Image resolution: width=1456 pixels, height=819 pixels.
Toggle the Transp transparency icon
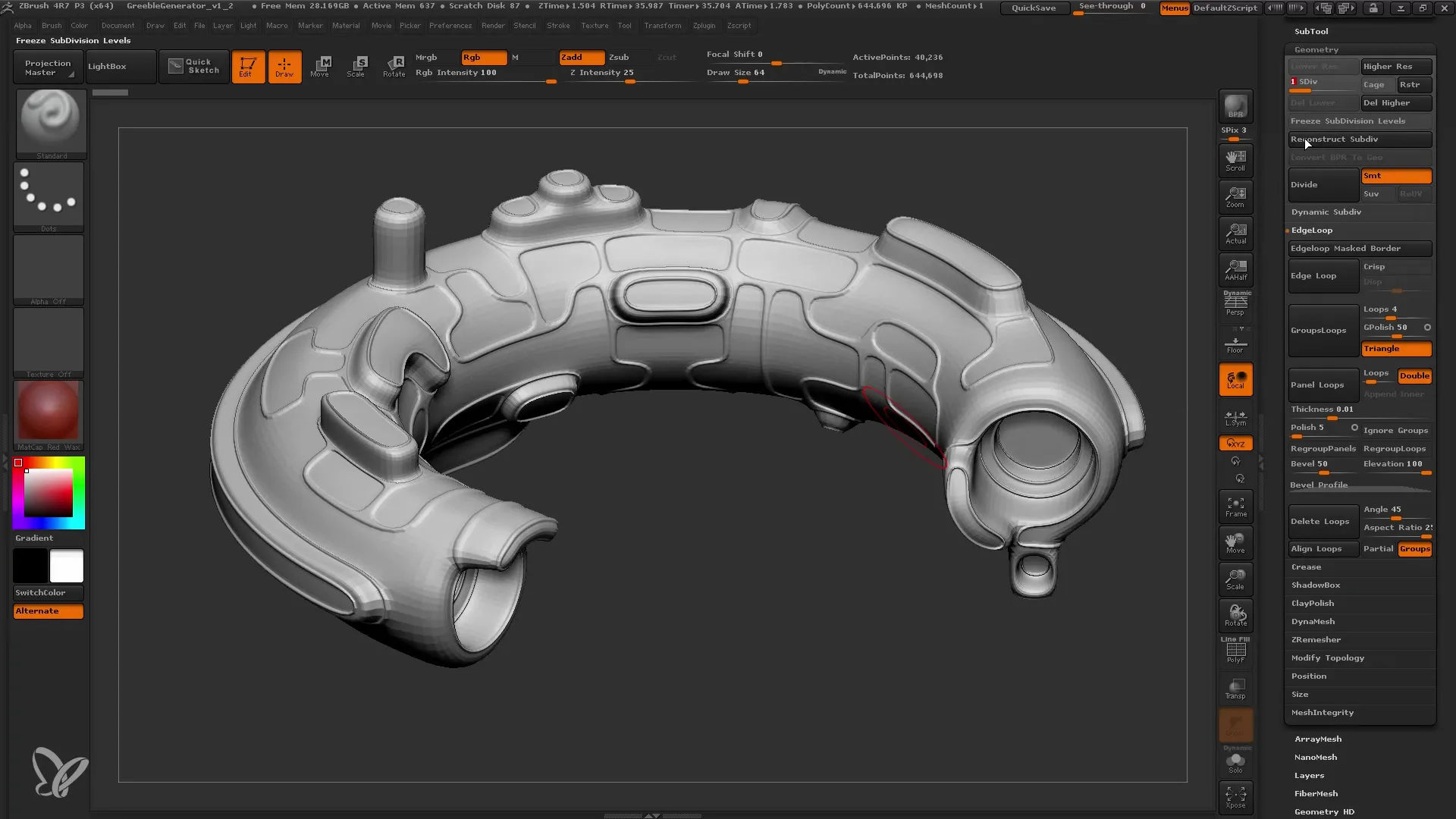pos(1235,689)
